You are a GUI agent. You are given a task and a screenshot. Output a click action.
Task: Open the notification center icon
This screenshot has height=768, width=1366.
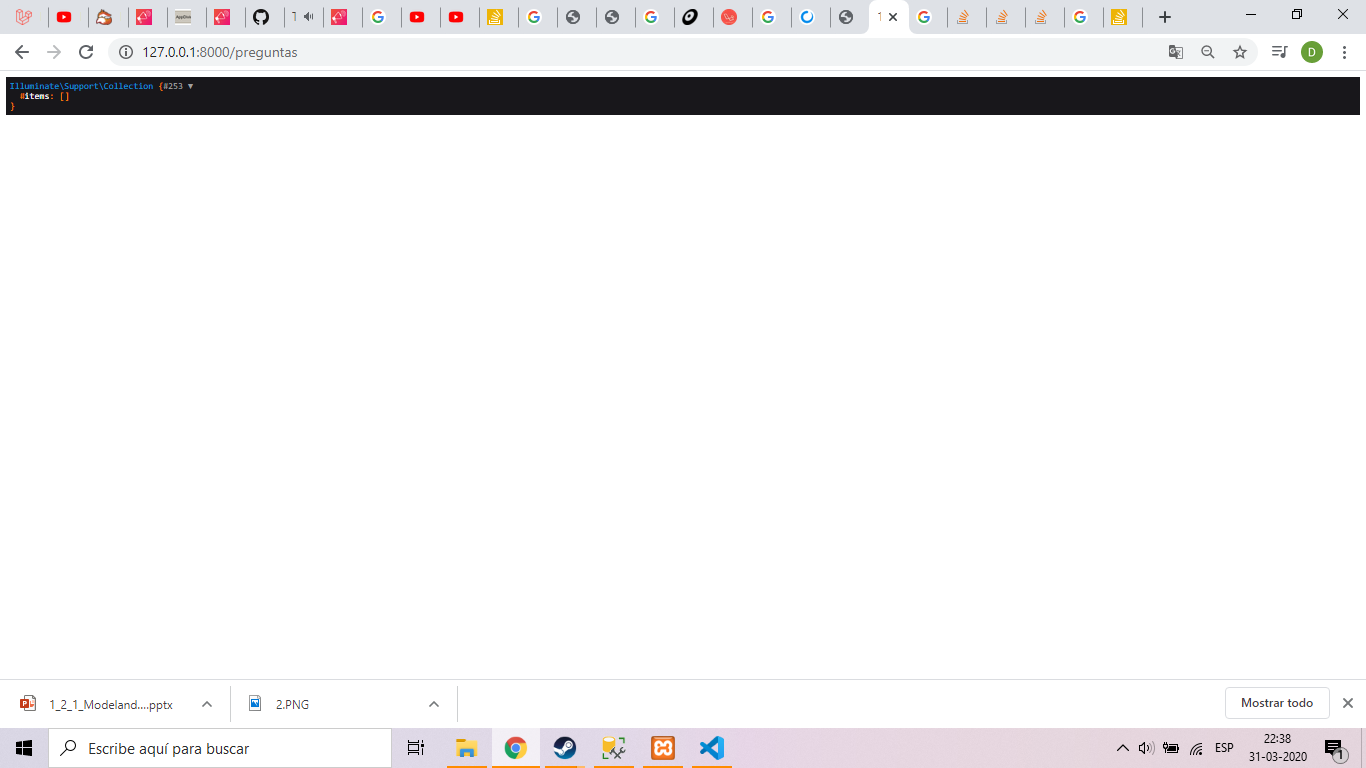point(1335,748)
